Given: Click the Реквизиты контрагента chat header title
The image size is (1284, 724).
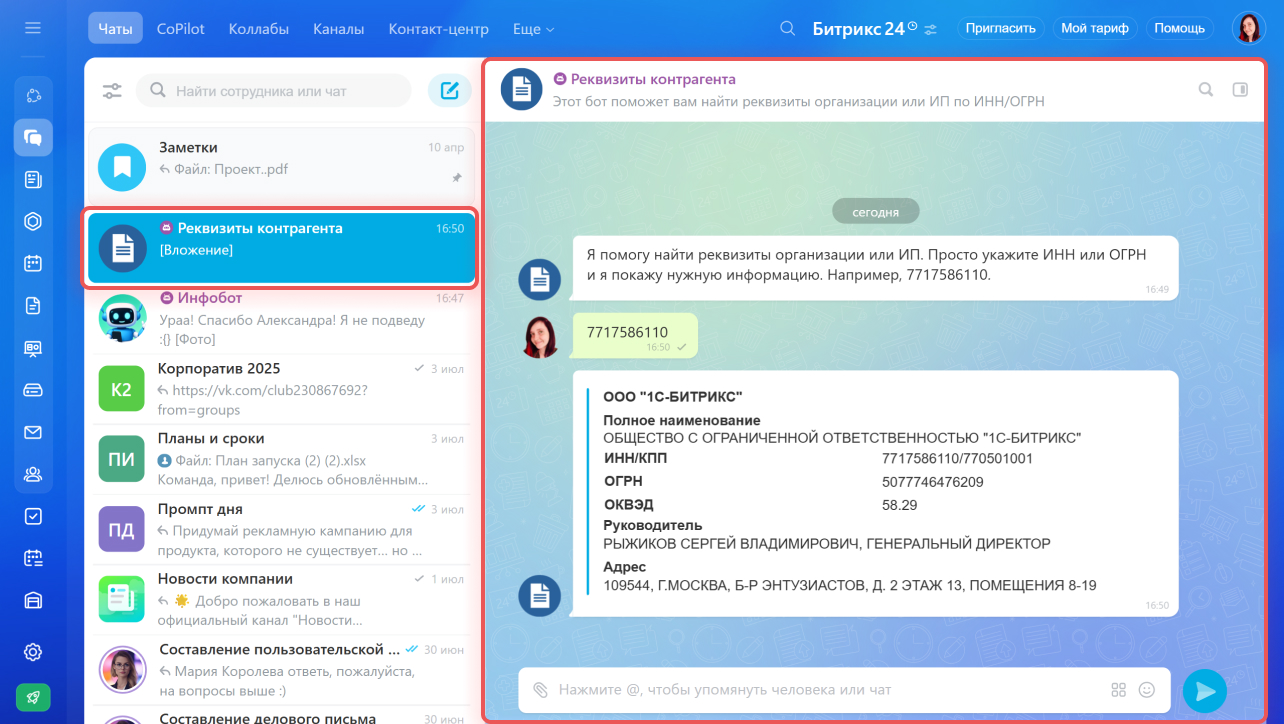Looking at the screenshot, I should (653, 78).
